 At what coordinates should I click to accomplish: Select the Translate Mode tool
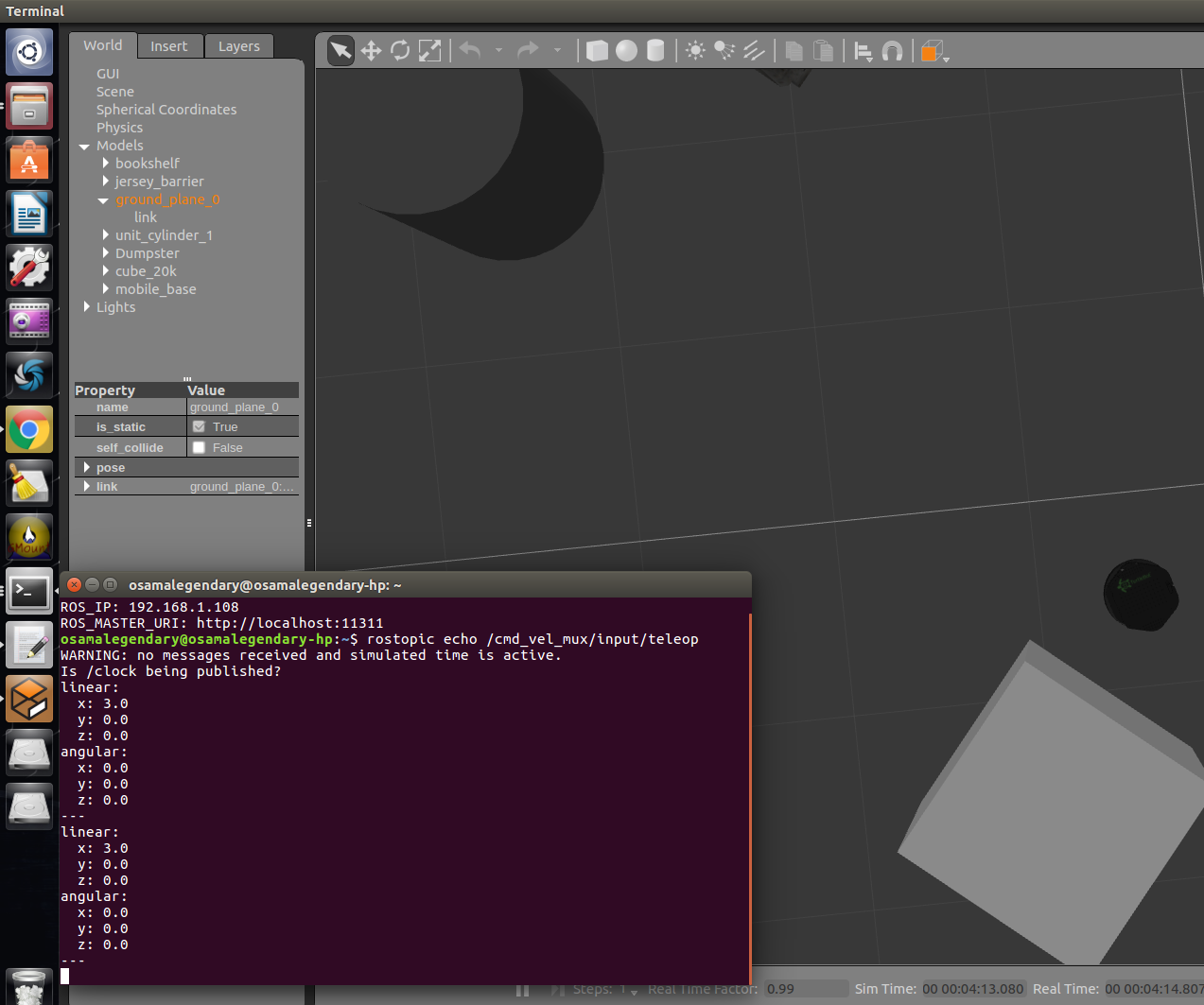coord(371,50)
